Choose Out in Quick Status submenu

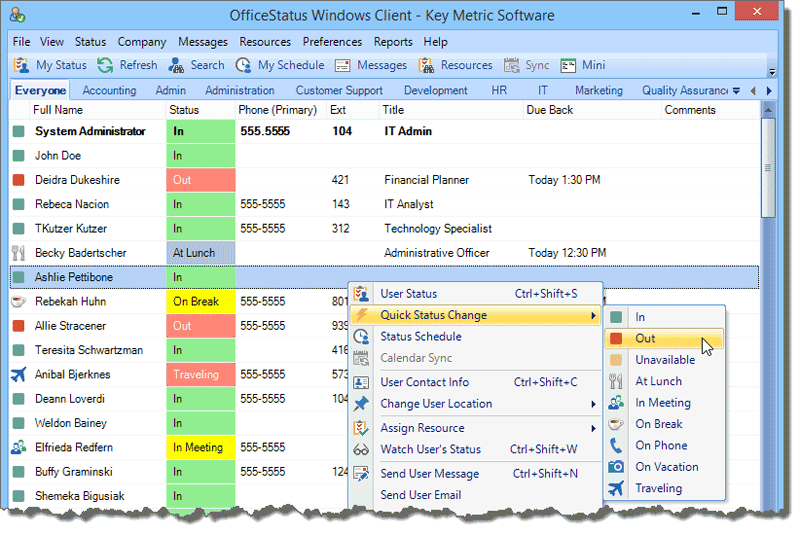click(x=664, y=338)
